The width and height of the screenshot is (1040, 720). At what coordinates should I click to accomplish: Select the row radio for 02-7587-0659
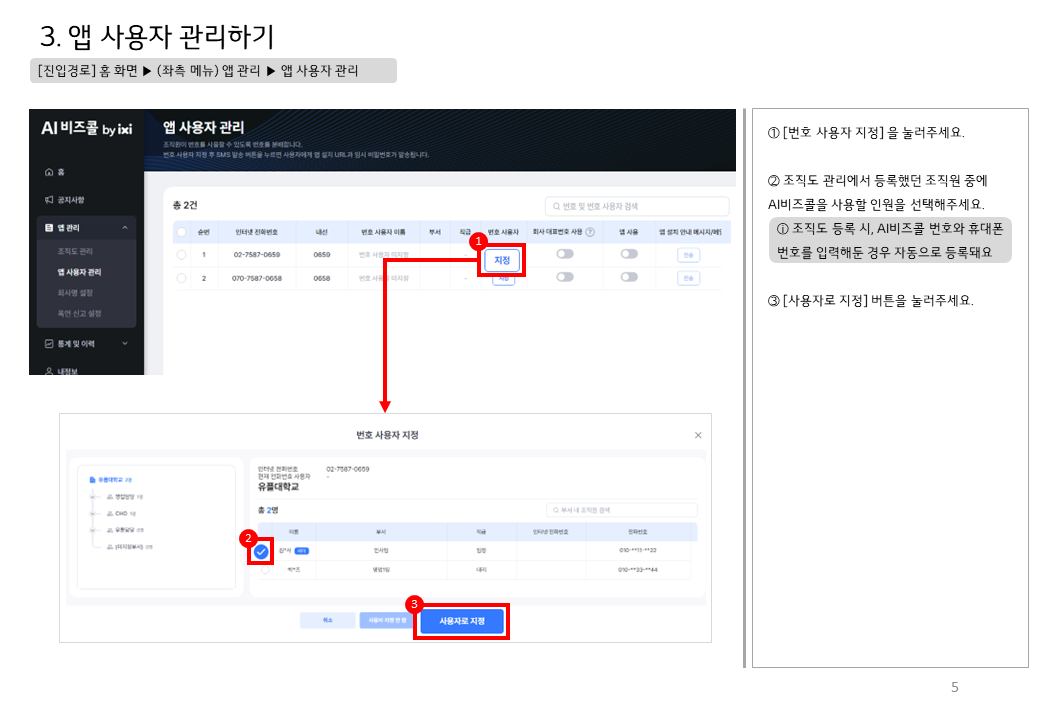coord(181,255)
